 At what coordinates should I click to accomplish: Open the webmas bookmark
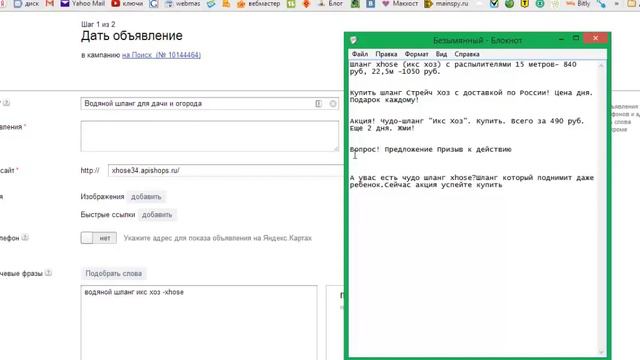tap(182, 4)
